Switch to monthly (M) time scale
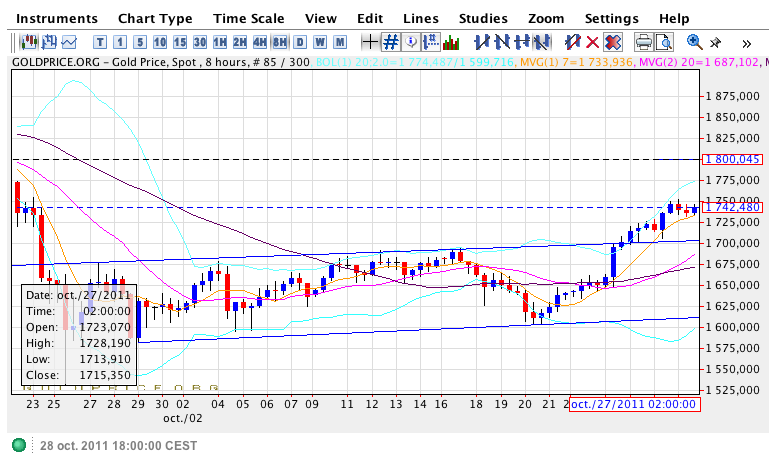781x462 pixels. coord(340,42)
